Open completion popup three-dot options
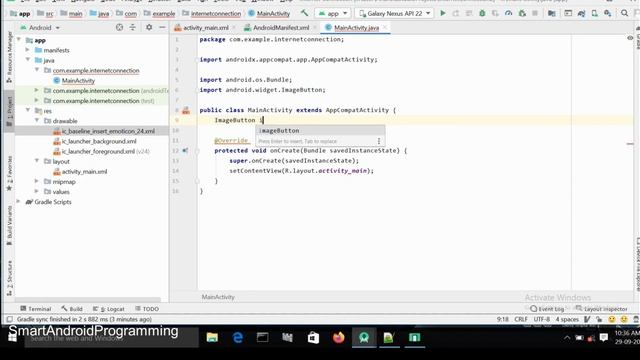The height and width of the screenshot is (360, 640). [379, 141]
